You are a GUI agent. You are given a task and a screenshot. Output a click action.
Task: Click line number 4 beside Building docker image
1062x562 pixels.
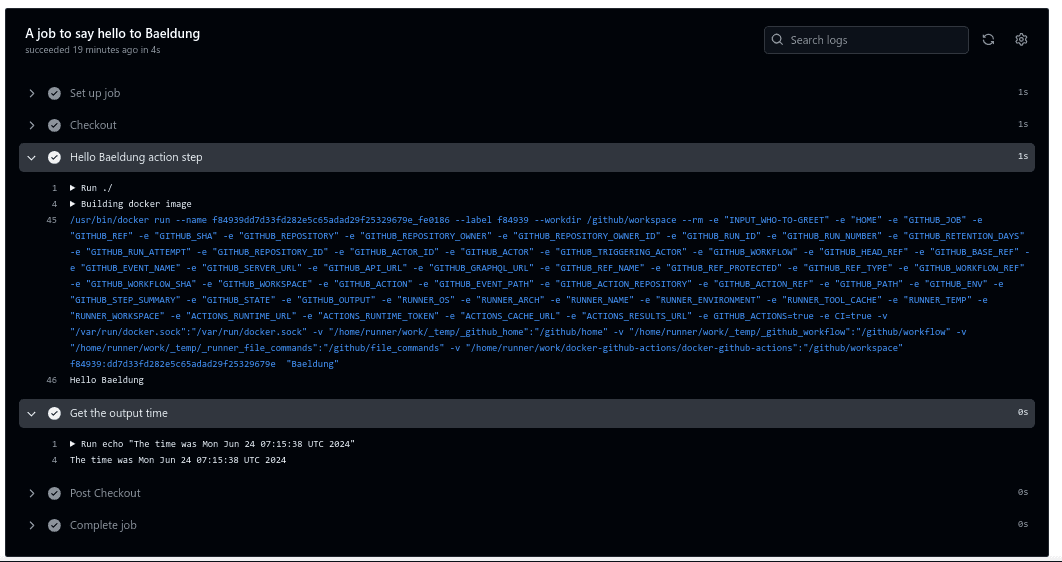[54, 204]
